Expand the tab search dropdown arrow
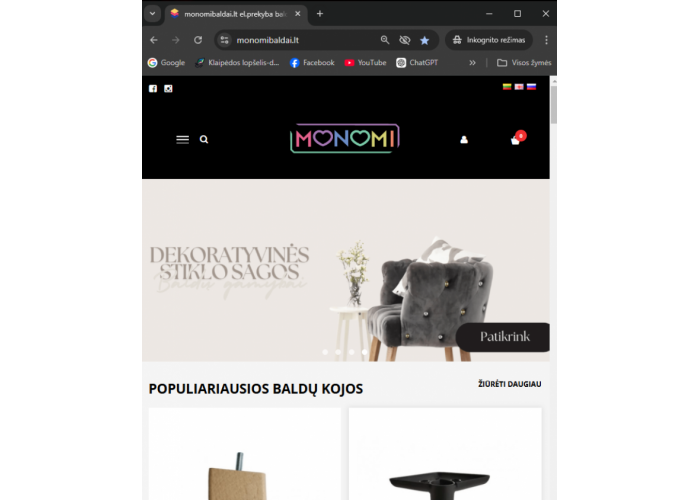This screenshot has height=500, width=700. coord(152,13)
